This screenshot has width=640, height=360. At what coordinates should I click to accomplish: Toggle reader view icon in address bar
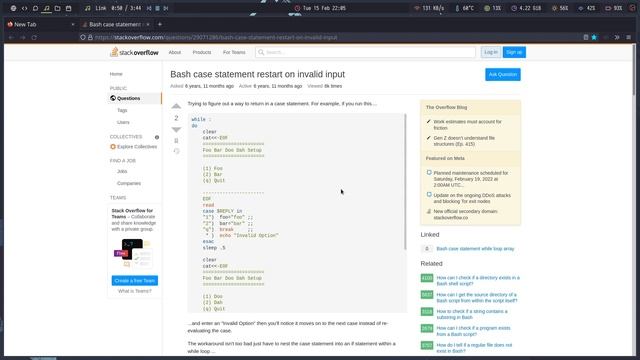(x=586, y=37)
